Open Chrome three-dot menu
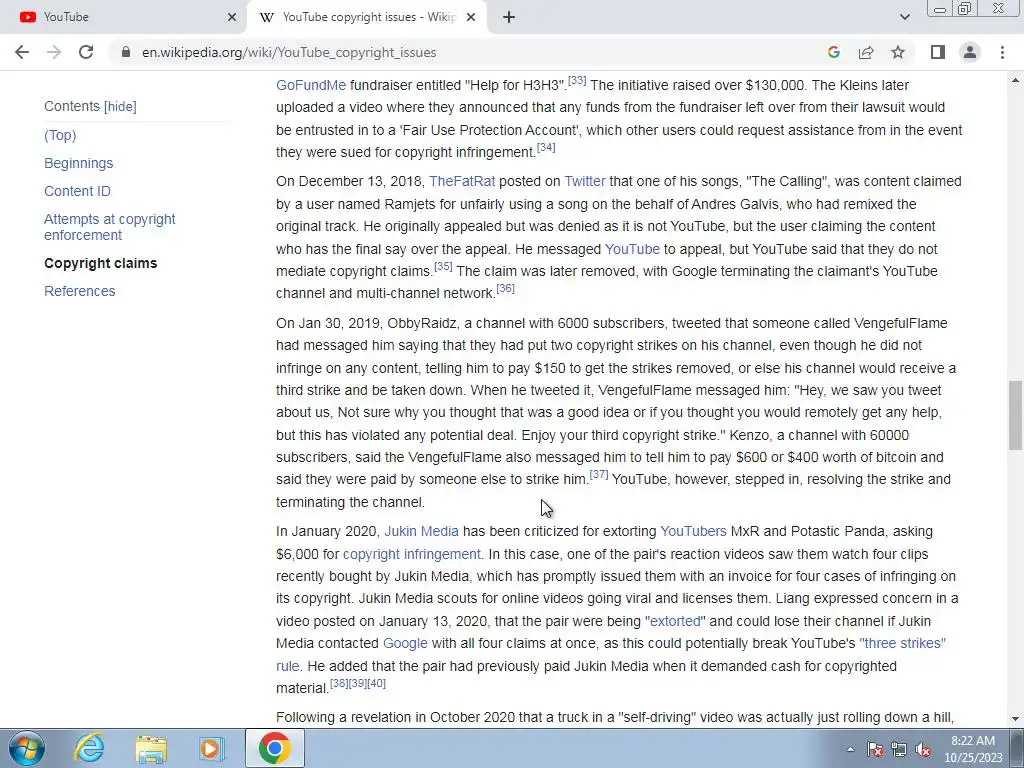The width and height of the screenshot is (1024, 768). coord(1002,52)
